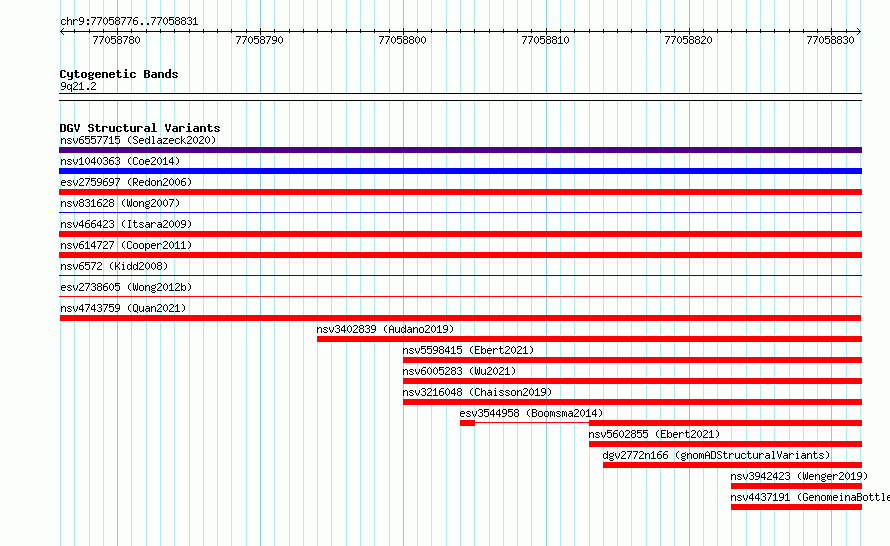Click nsv5602855 (Ebert2021) label
Screen dimensions: 890x546
[654, 434]
